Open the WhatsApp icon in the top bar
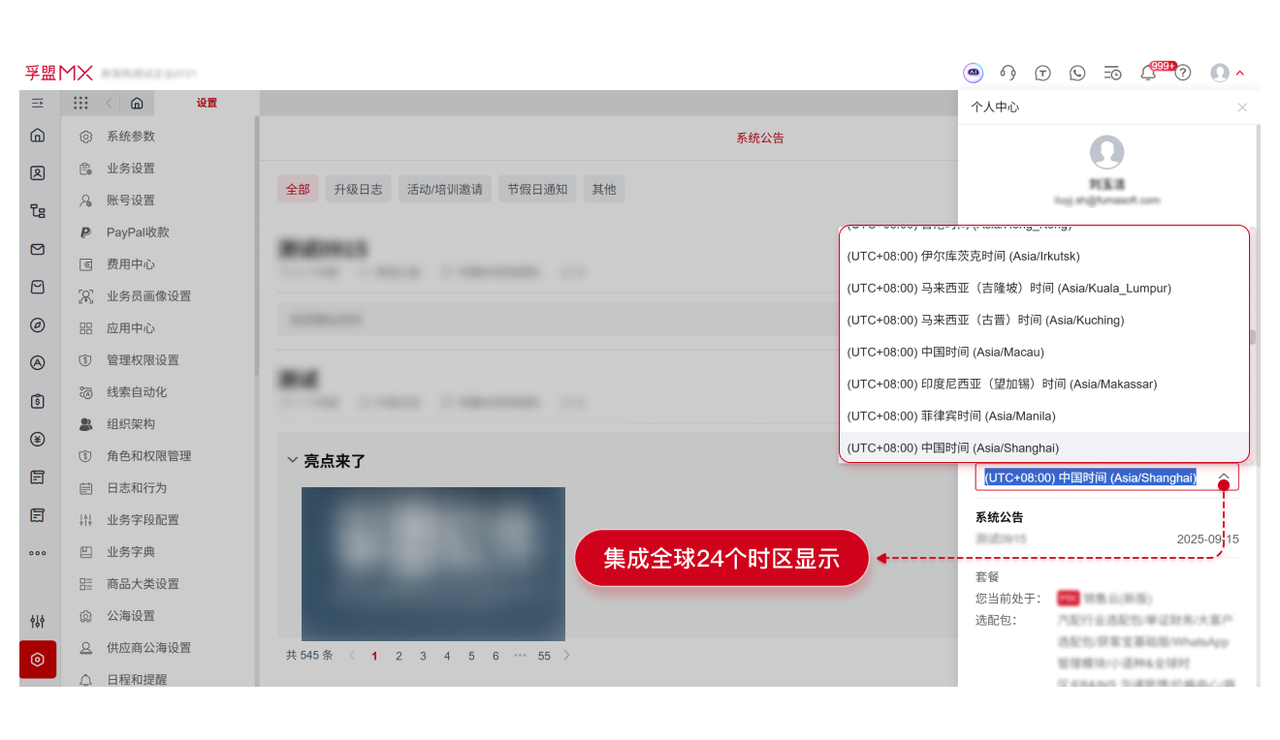The image size is (1280, 740). [1077, 72]
